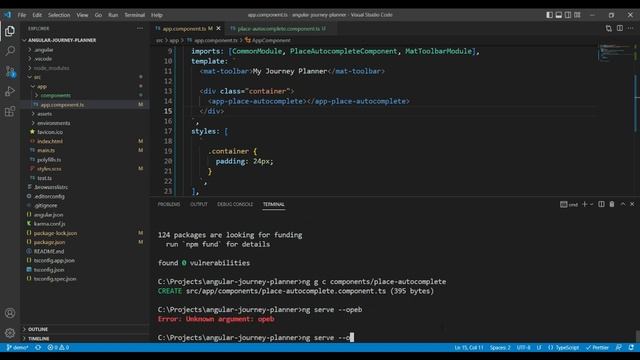The width and height of the screenshot is (640, 360).
Task: Open errors and warnings count in status bar
Action: 58,348
